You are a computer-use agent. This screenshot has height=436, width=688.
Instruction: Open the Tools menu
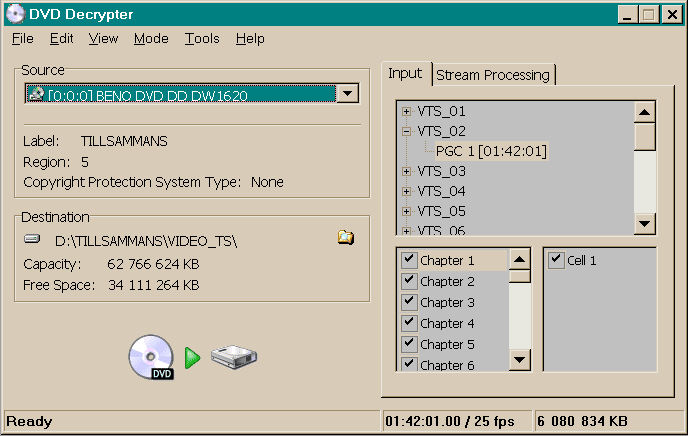[202, 38]
